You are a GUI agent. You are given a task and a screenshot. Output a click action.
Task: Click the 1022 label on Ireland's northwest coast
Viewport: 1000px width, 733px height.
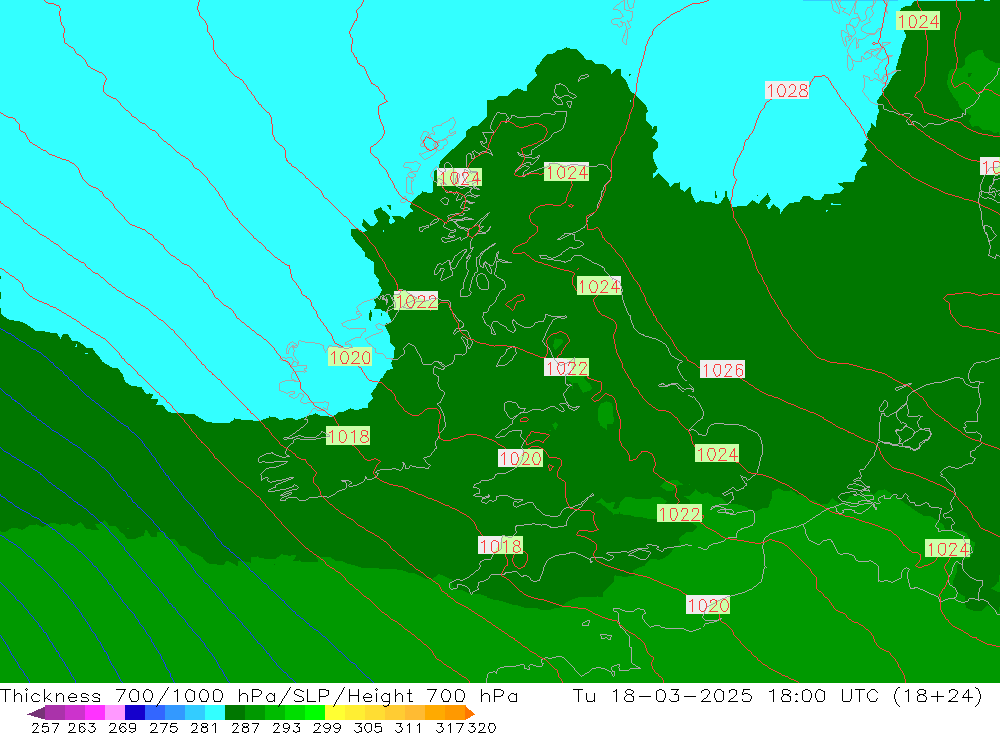coord(416,301)
